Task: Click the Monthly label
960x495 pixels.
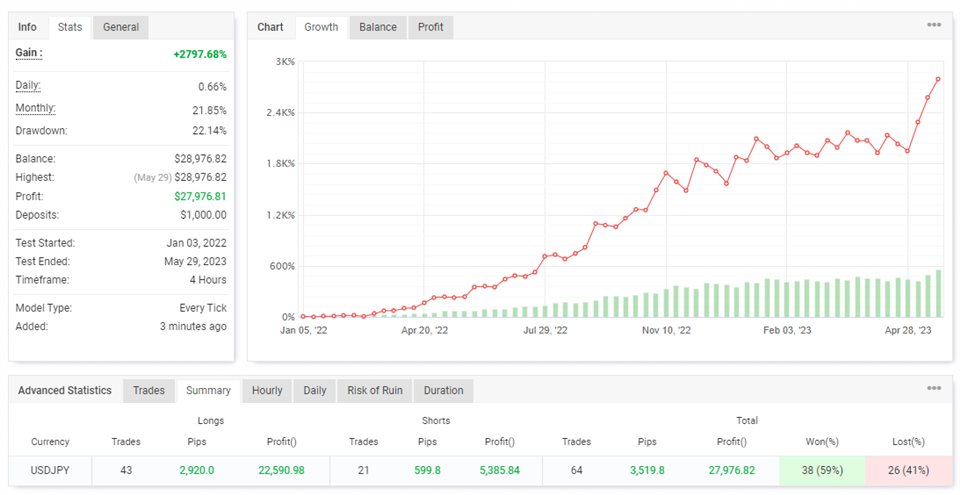Action: coord(36,108)
